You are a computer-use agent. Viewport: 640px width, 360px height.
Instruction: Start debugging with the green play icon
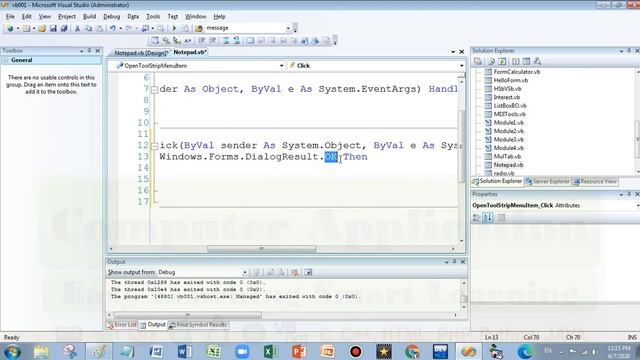tap(174, 28)
